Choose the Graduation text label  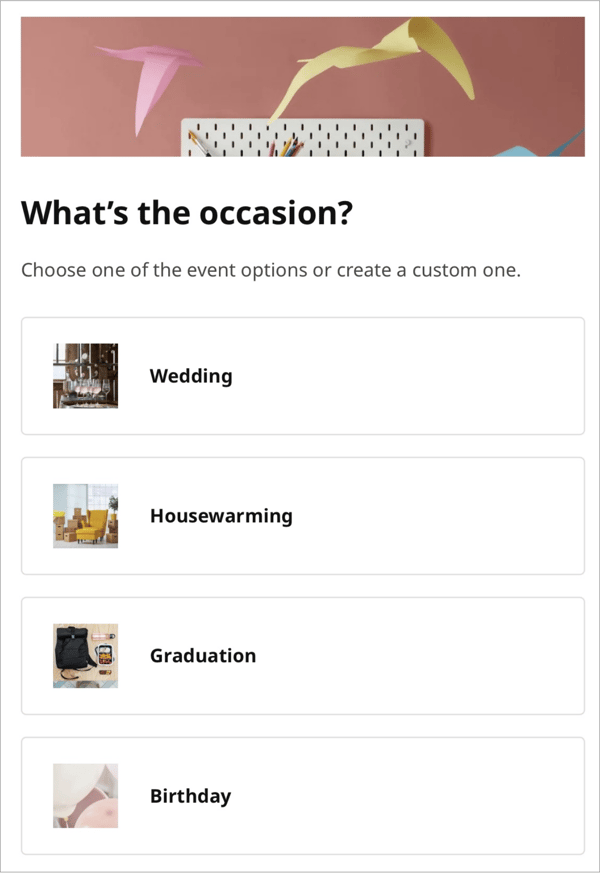[203, 656]
